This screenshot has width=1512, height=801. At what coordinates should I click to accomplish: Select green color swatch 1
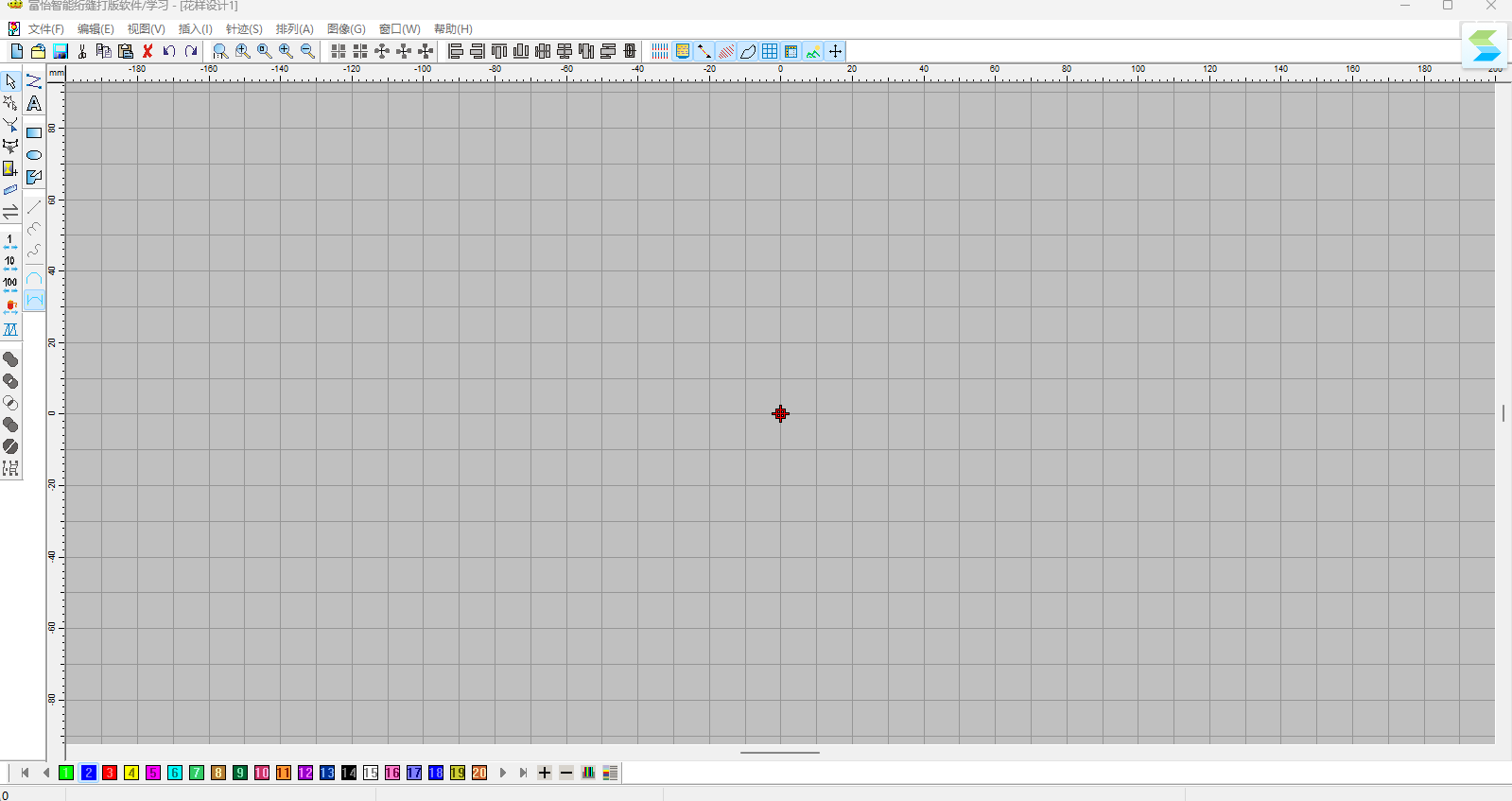point(66,773)
